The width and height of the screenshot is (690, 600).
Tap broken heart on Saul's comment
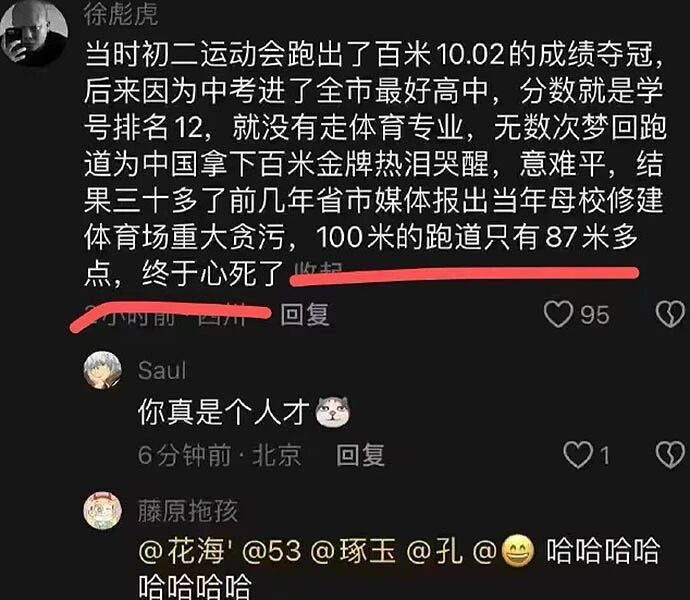tap(670, 455)
